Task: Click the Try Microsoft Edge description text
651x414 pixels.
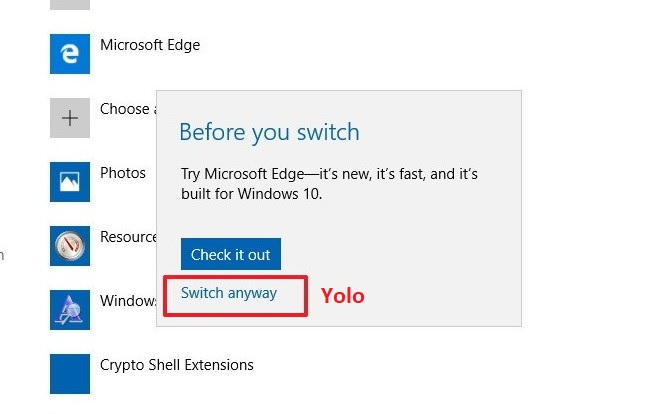Action: [329, 184]
